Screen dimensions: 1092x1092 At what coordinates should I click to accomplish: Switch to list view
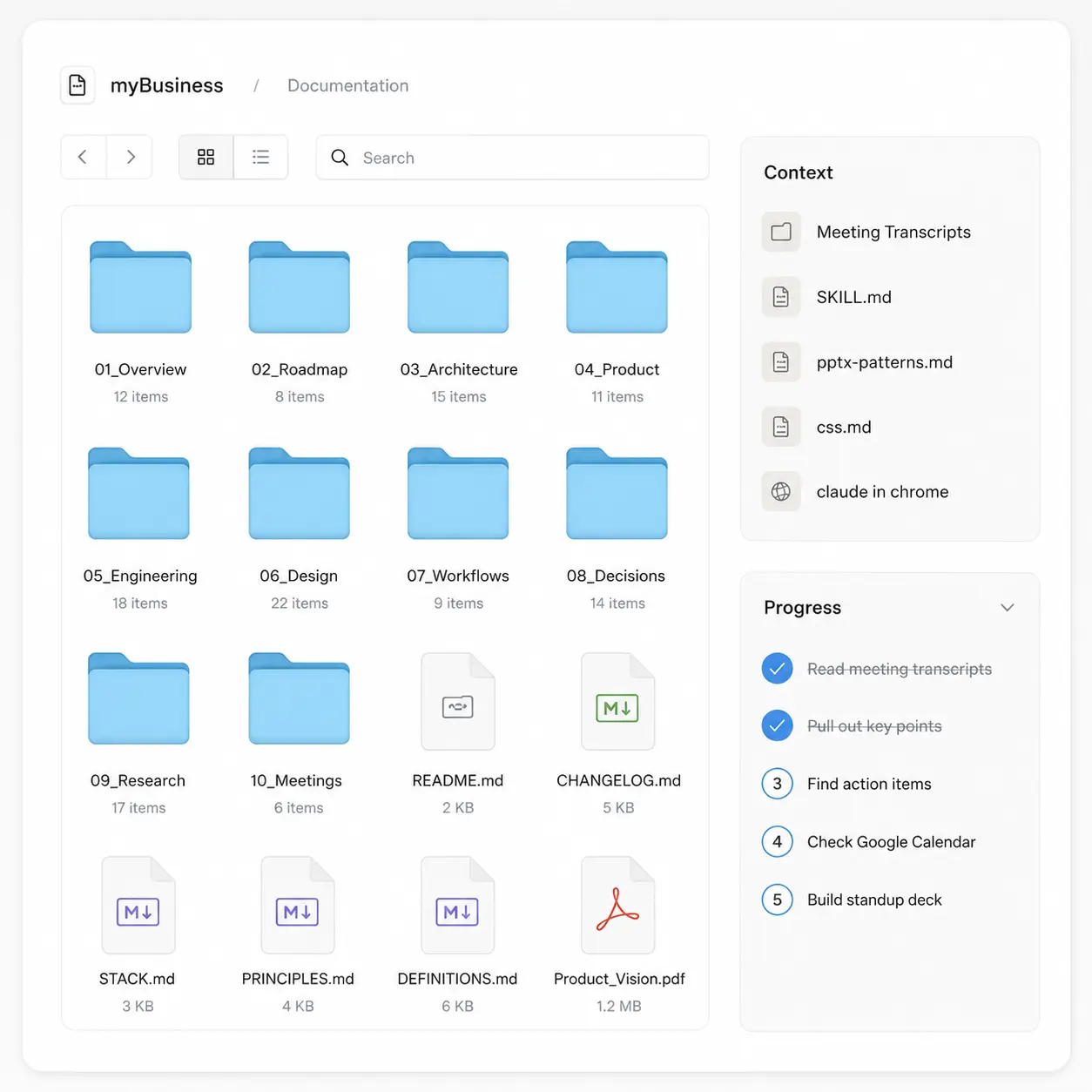point(260,157)
